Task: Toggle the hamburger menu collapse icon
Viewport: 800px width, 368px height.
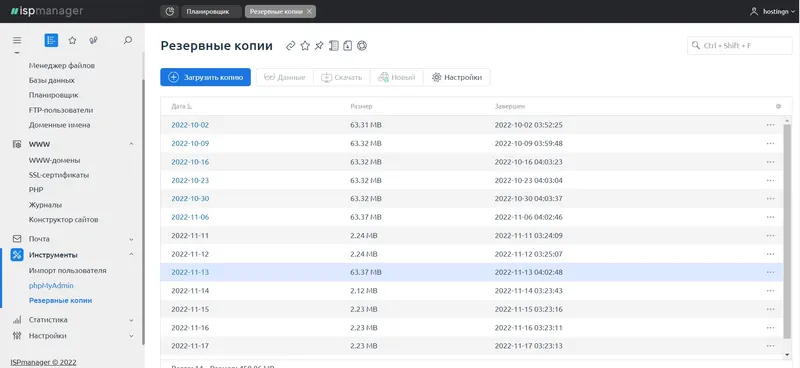Action: click(17, 40)
